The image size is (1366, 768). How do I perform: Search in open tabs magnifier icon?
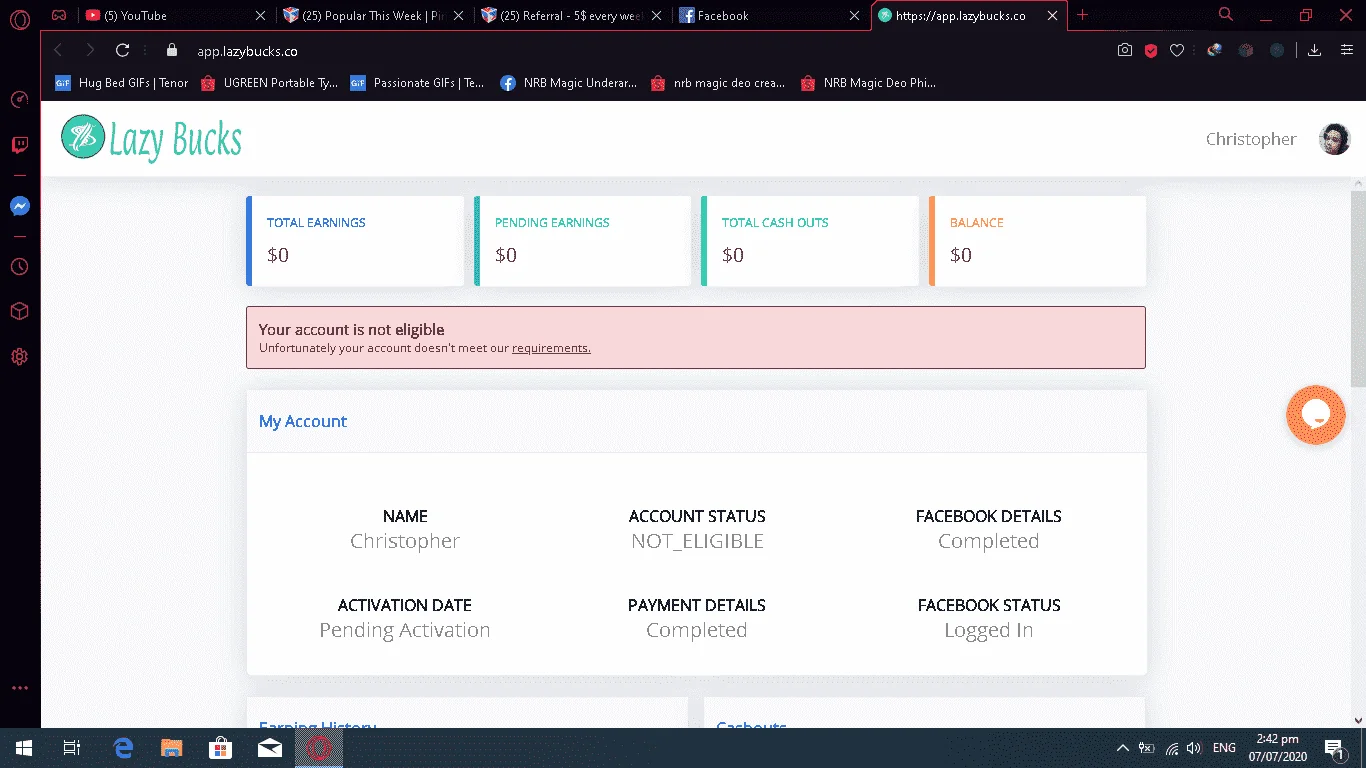click(1226, 15)
